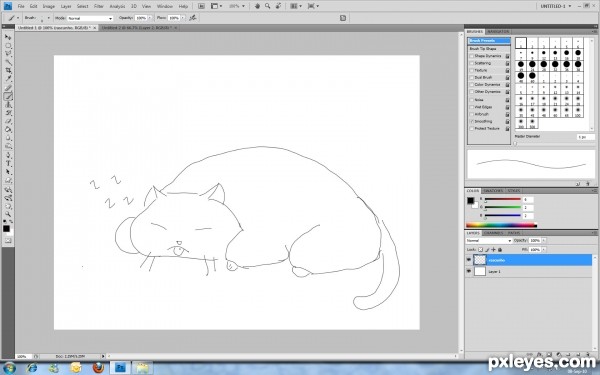
Task: Select the Move tool
Action: 8,37
